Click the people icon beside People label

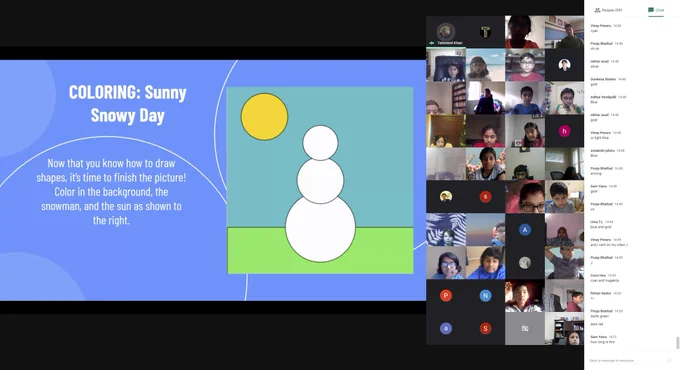pos(597,10)
